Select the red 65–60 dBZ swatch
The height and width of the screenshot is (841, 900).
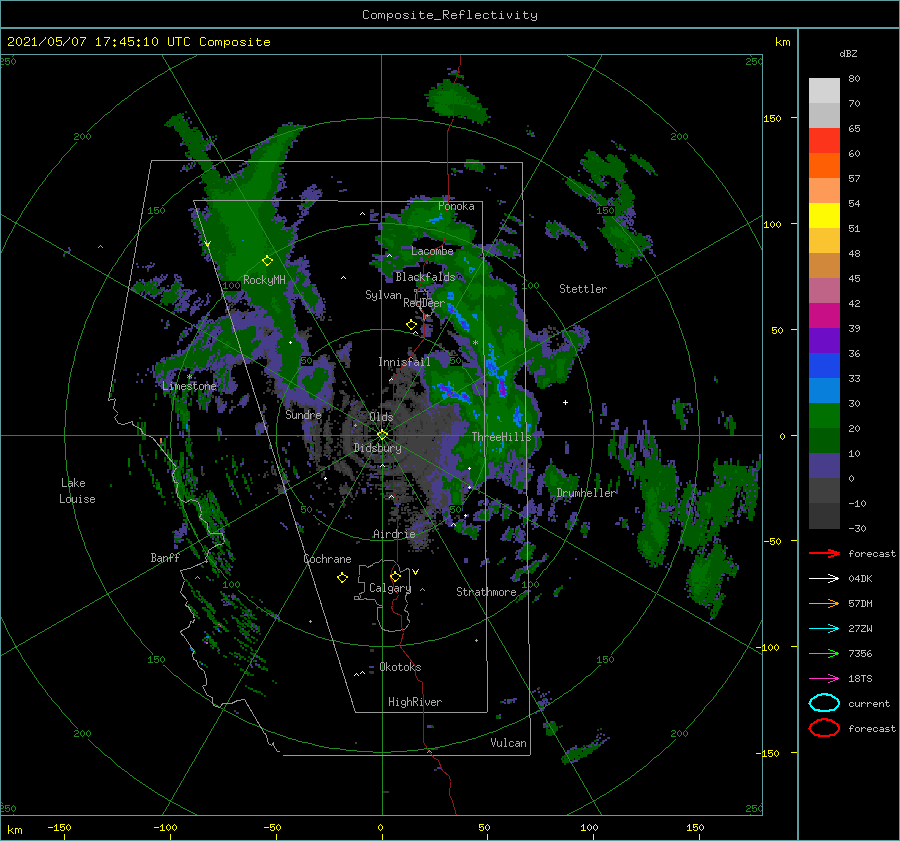824,140
